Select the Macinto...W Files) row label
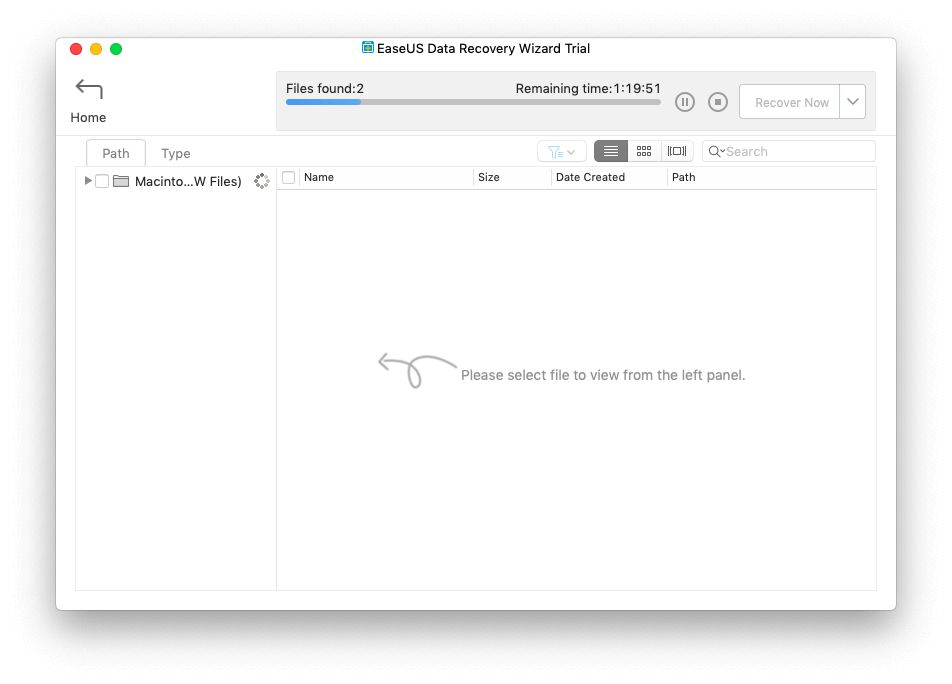The width and height of the screenshot is (952, 684). click(188, 181)
